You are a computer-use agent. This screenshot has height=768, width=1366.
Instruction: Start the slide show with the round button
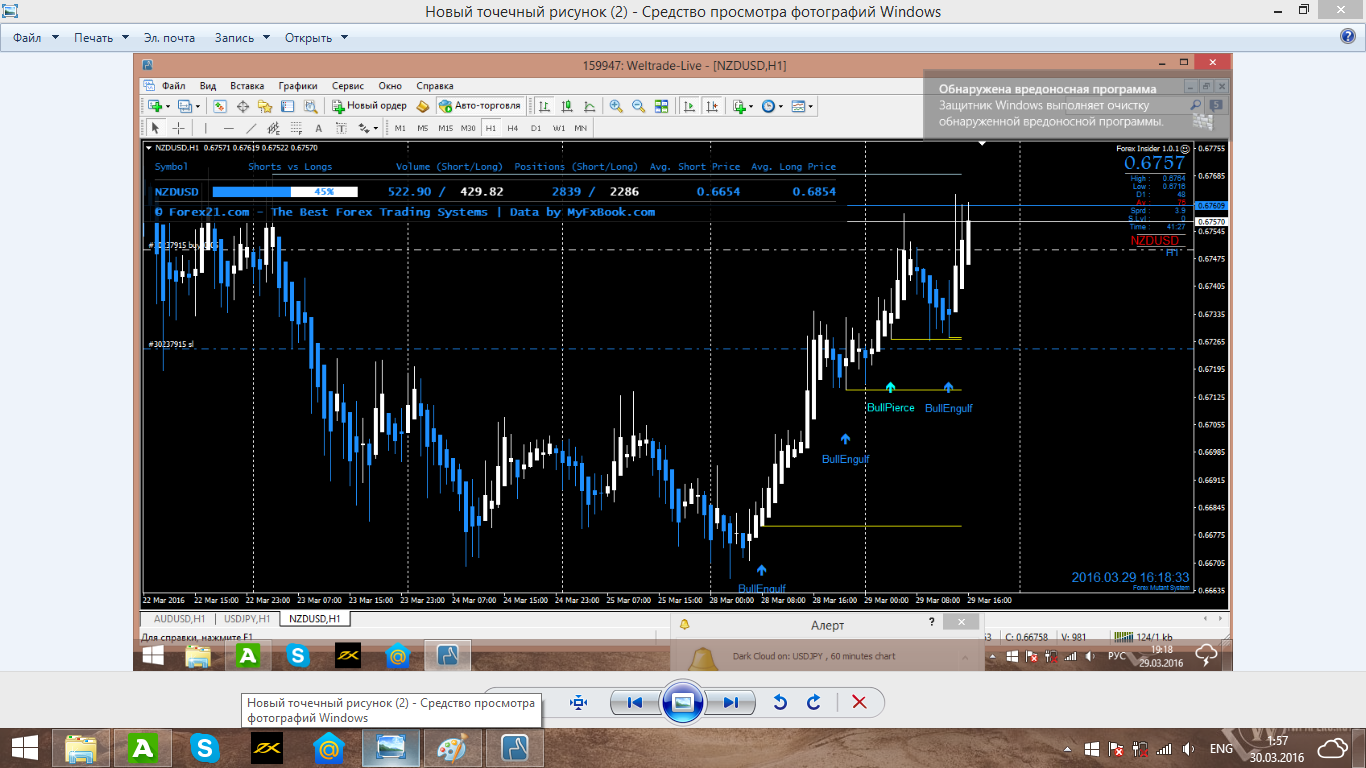click(683, 702)
